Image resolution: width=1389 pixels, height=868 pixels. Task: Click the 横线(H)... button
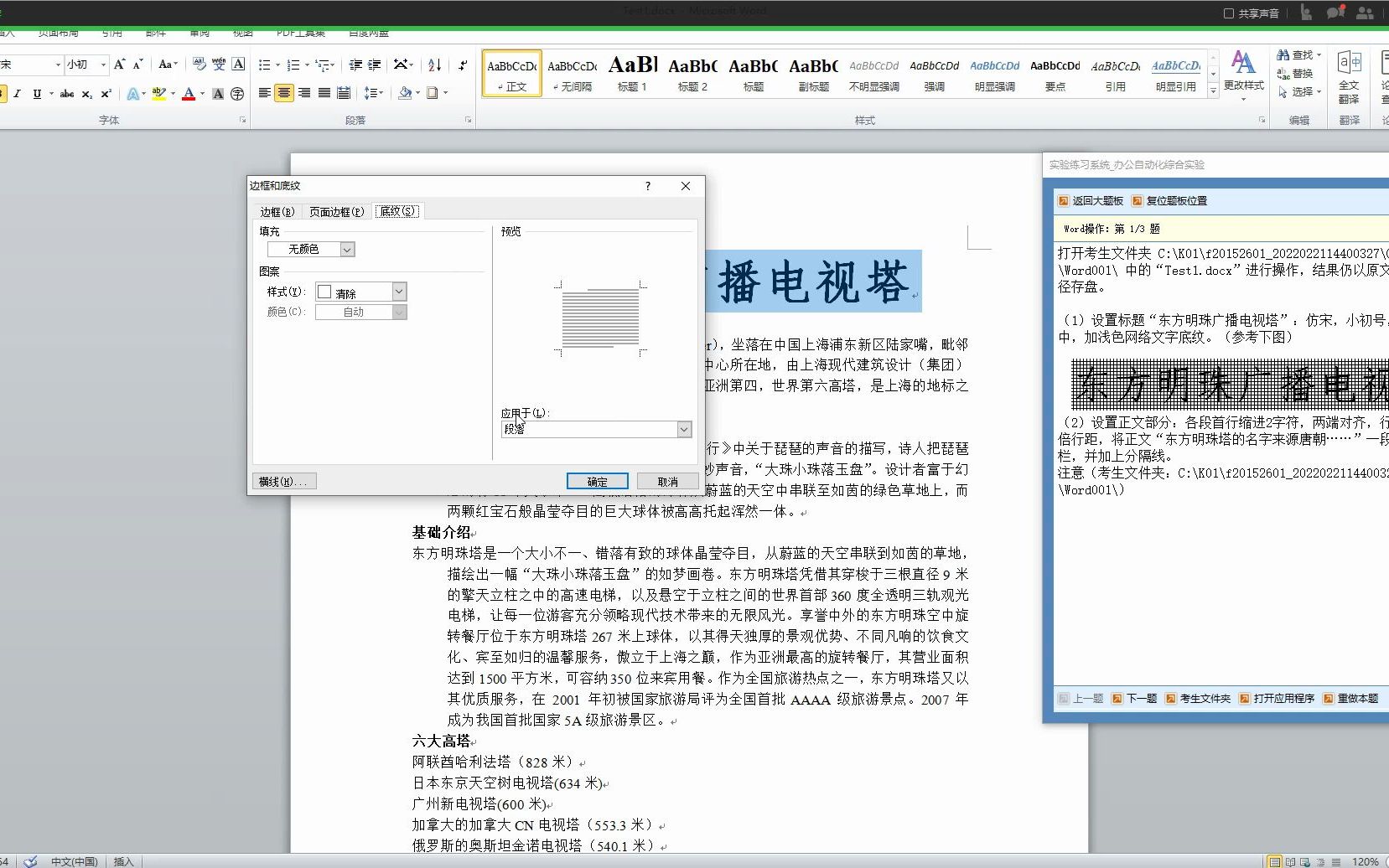click(x=284, y=481)
